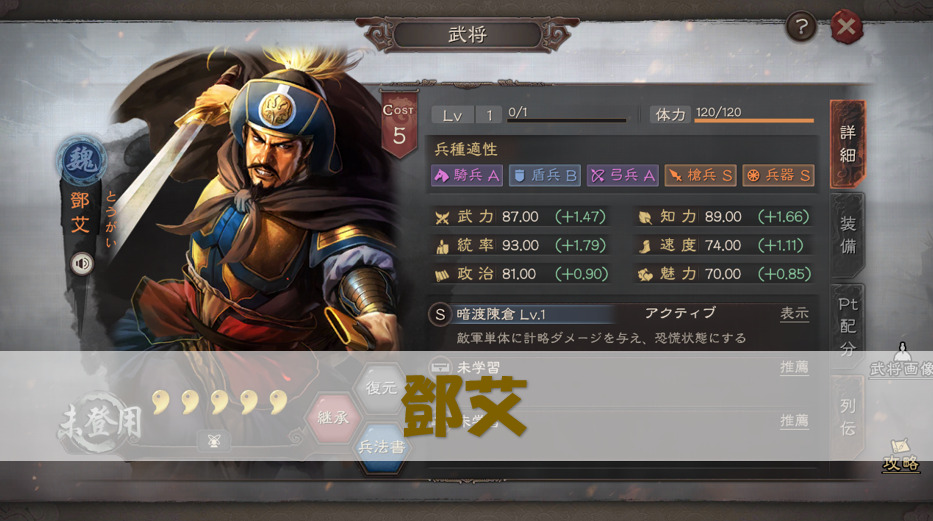Tap the 魏 faction emblem
The image size is (933, 521).
pos(82,160)
